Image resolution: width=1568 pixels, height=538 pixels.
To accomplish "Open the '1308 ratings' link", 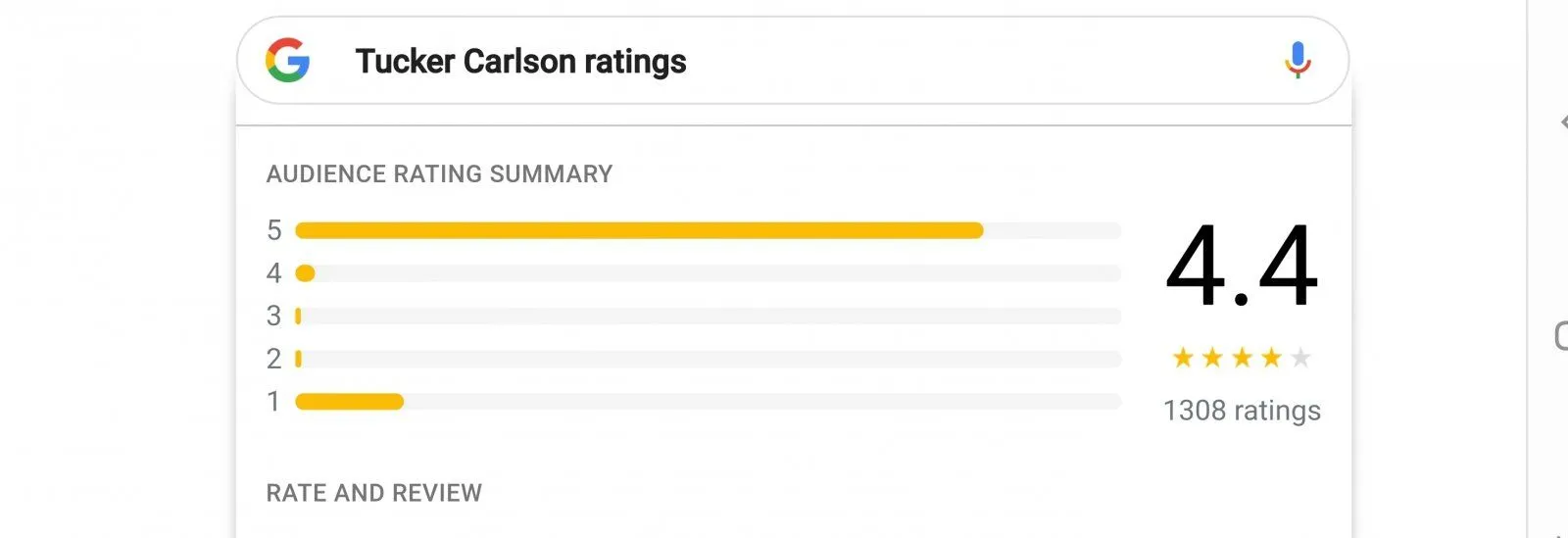I will point(1242,411).
